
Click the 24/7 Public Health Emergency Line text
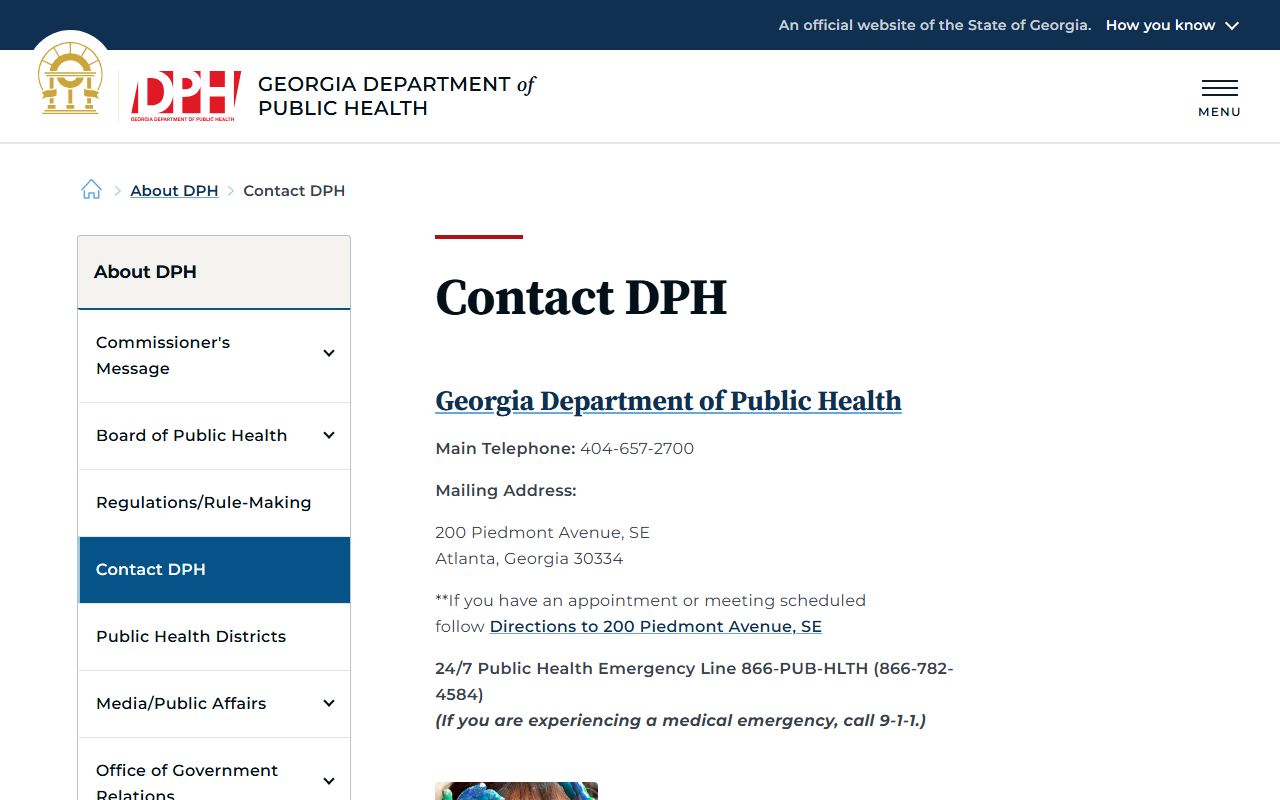coord(694,681)
